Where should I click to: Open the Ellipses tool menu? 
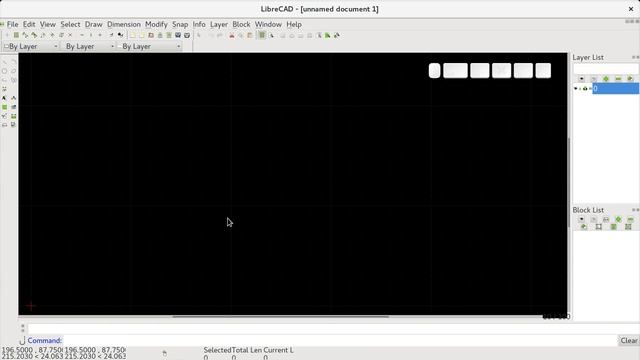13,71
